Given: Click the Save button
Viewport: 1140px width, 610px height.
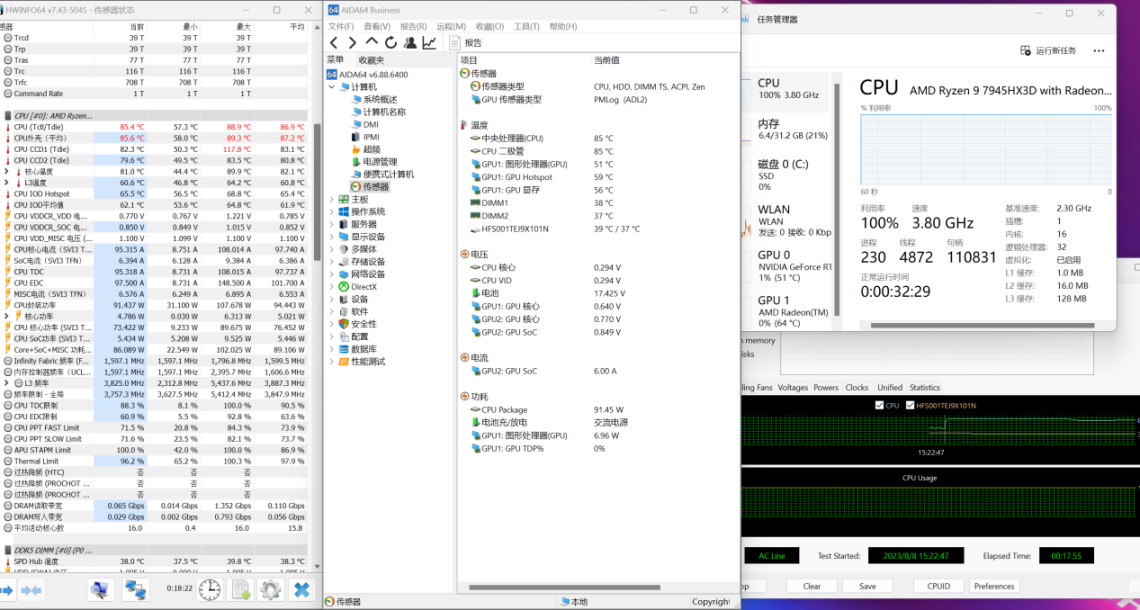Looking at the screenshot, I should pyautogui.click(x=867, y=586).
